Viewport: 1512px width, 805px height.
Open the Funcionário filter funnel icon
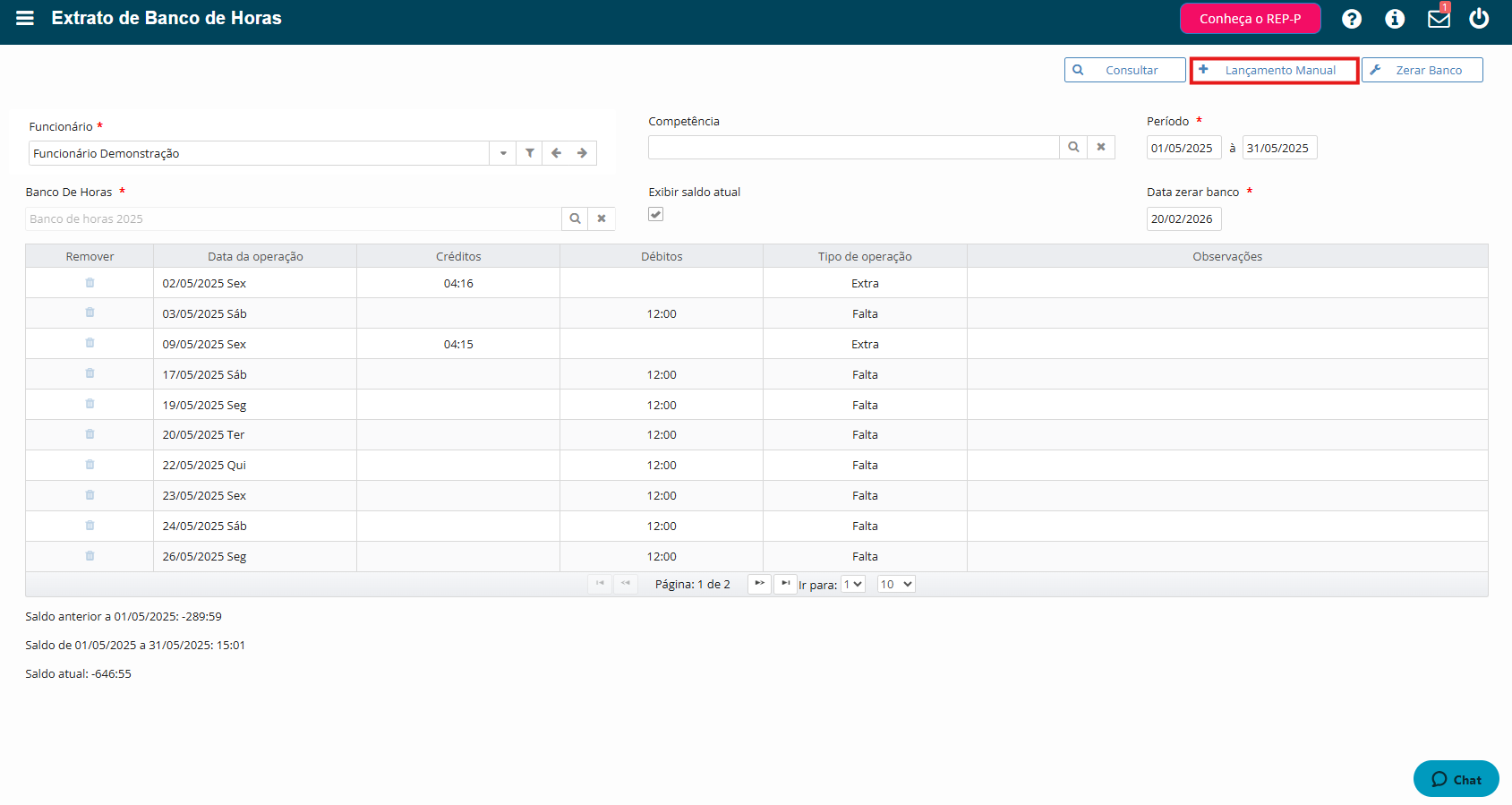click(x=530, y=153)
